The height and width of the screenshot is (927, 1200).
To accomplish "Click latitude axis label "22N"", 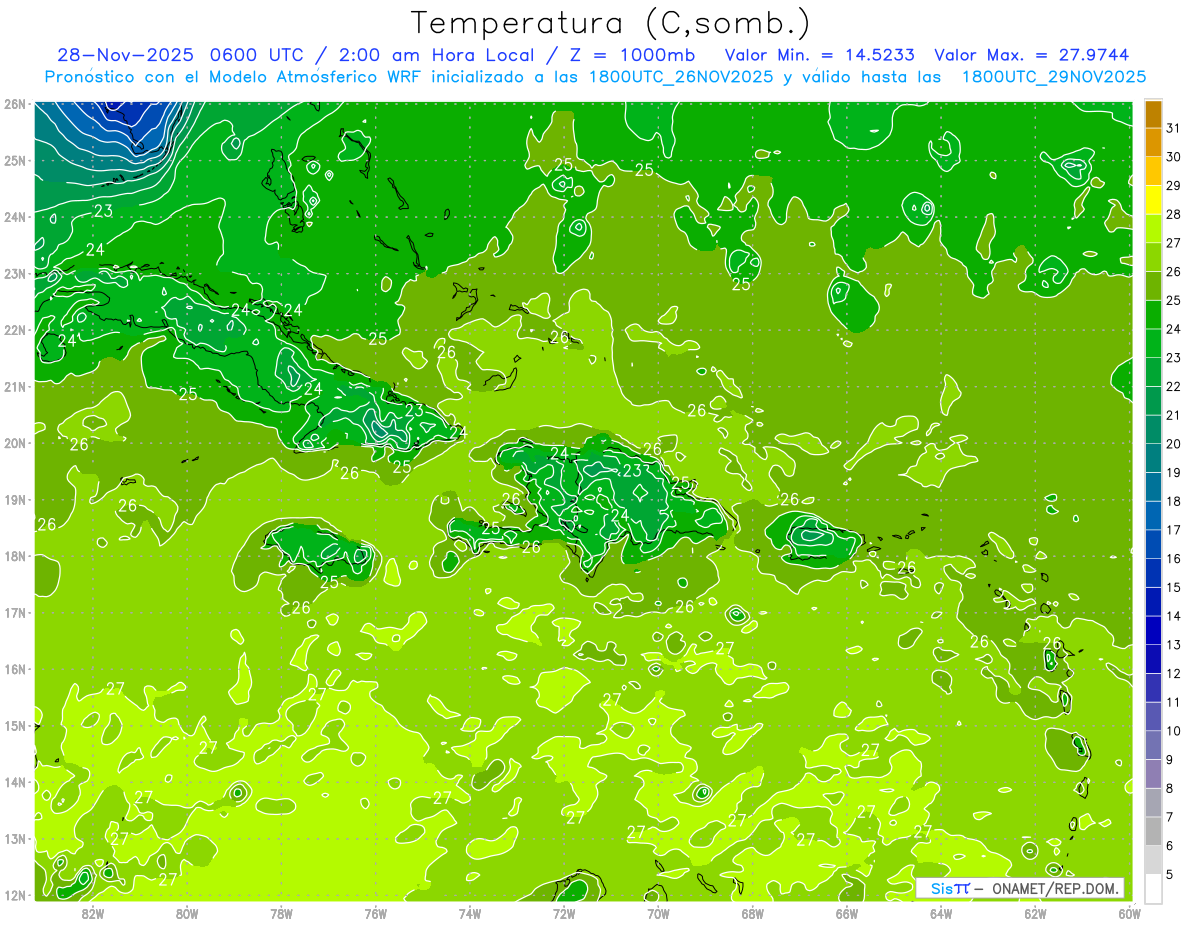I will [x=15, y=330].
